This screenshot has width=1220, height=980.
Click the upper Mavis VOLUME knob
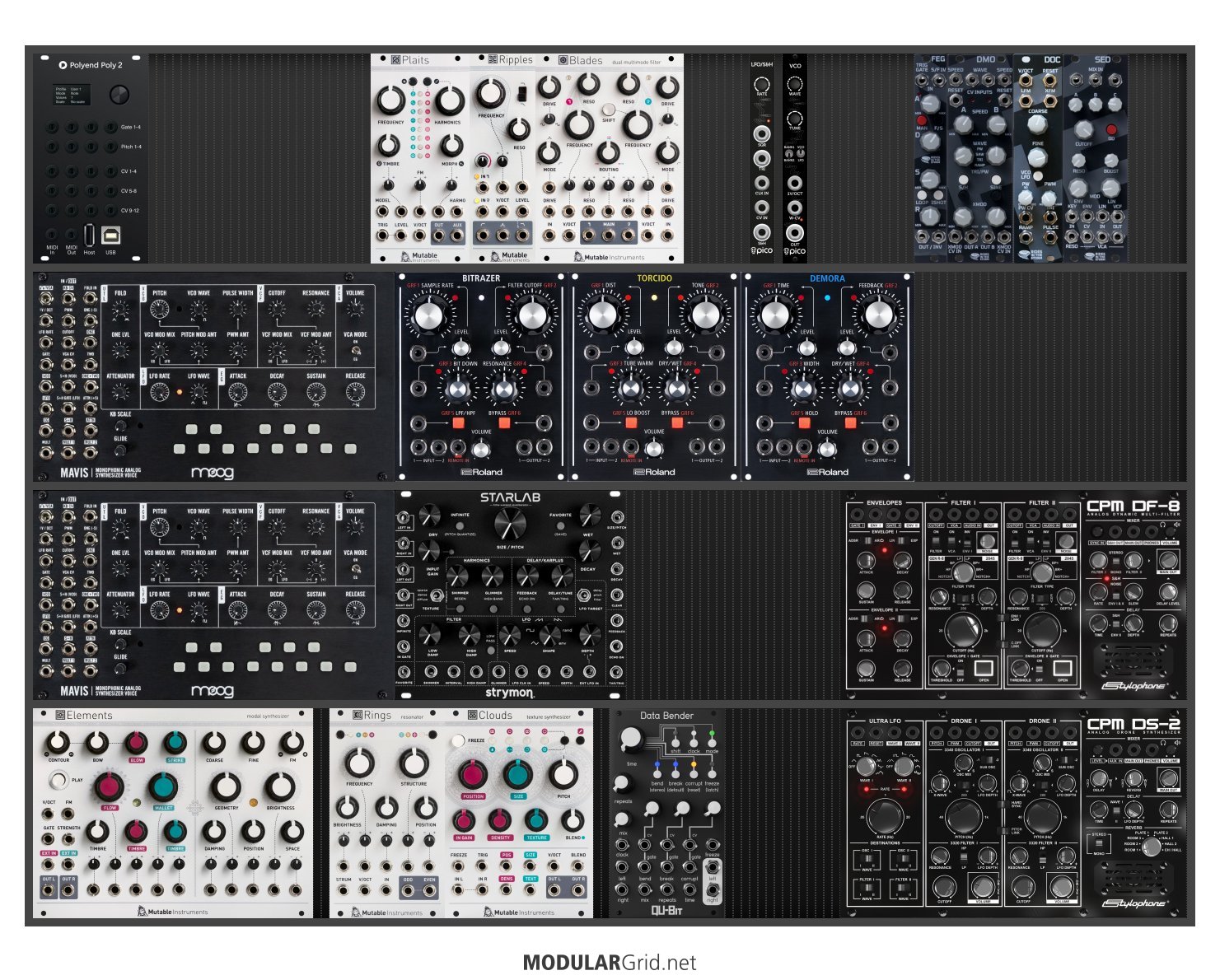[x=356, y=310]
